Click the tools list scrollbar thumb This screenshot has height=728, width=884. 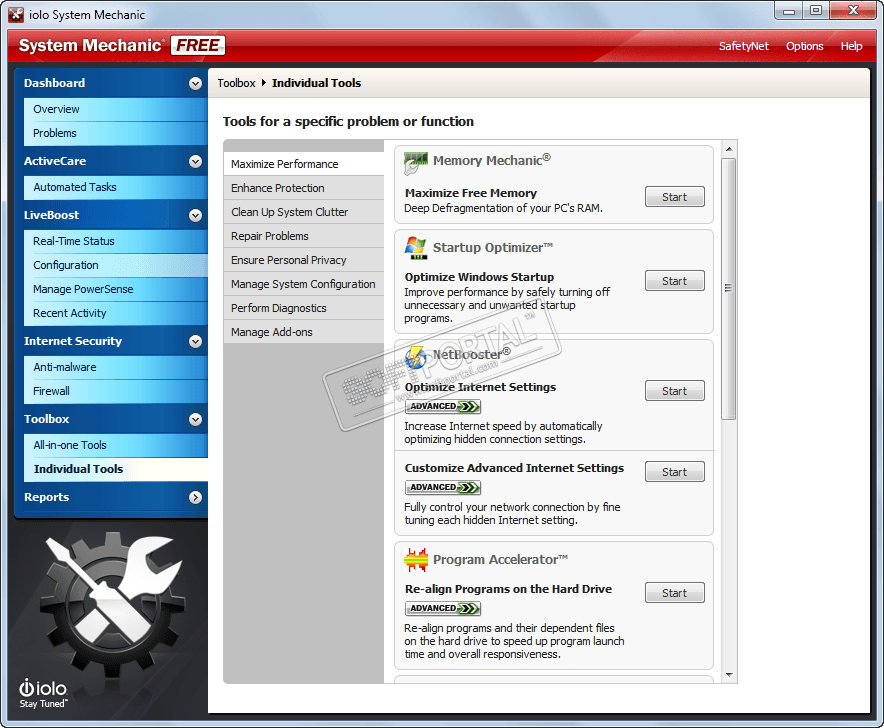point(728,289)
